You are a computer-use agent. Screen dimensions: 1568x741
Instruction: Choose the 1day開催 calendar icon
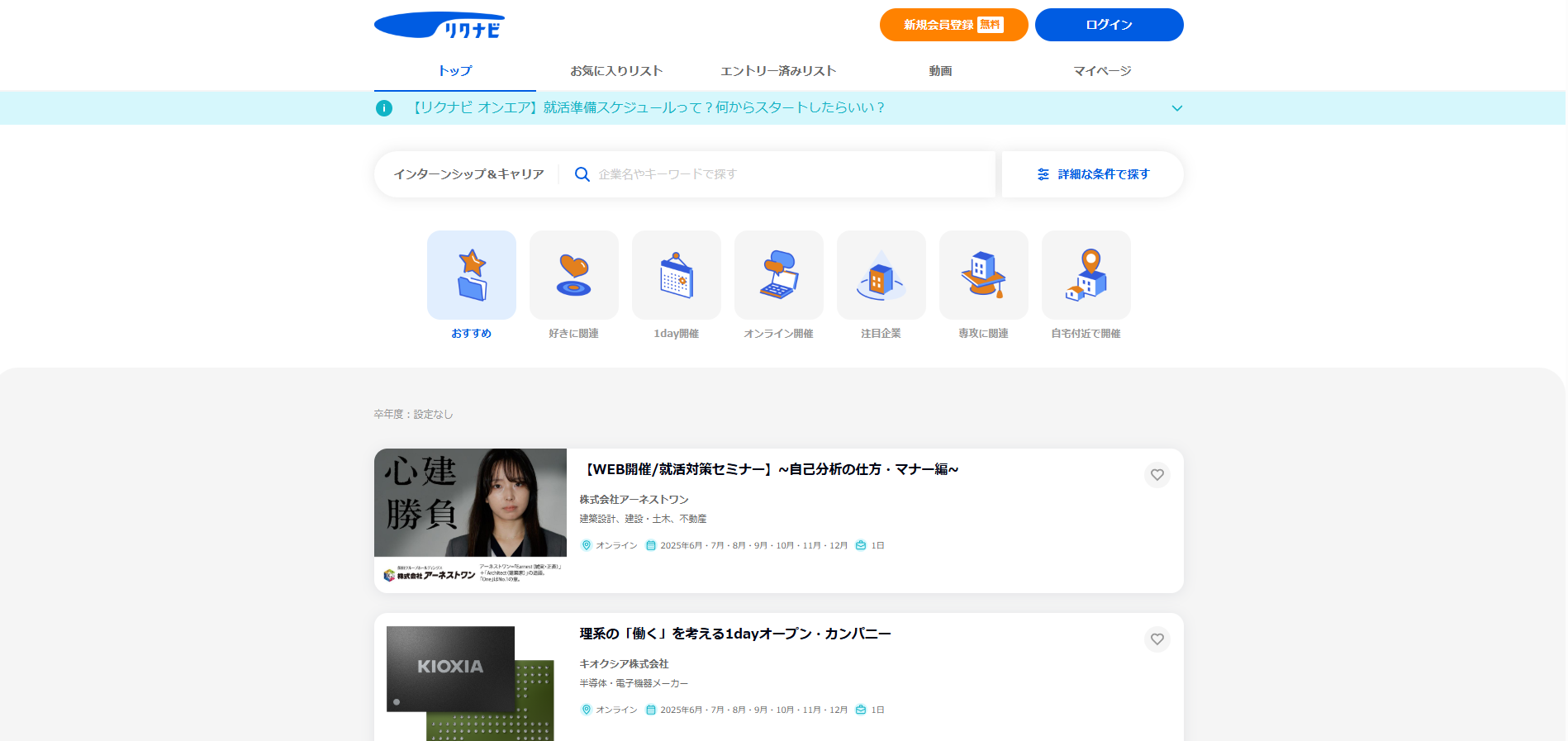(x=676, y=275)
